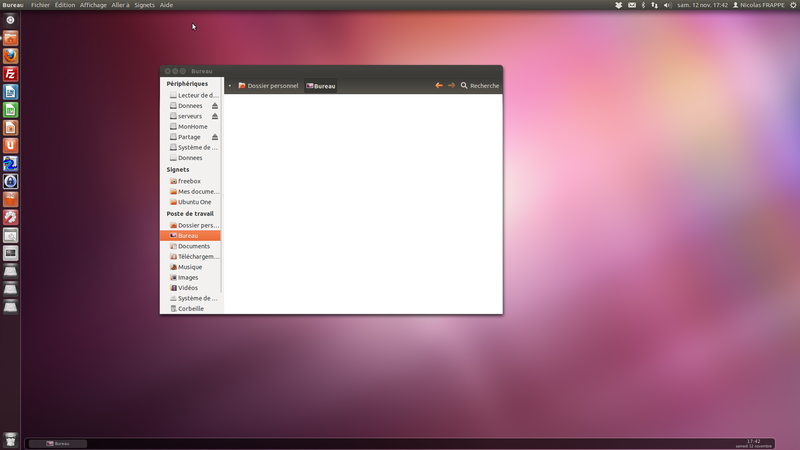Viewport: 800px width, 450px height.
Task: Open the Signets menu
Action: (x=144, y=5)
